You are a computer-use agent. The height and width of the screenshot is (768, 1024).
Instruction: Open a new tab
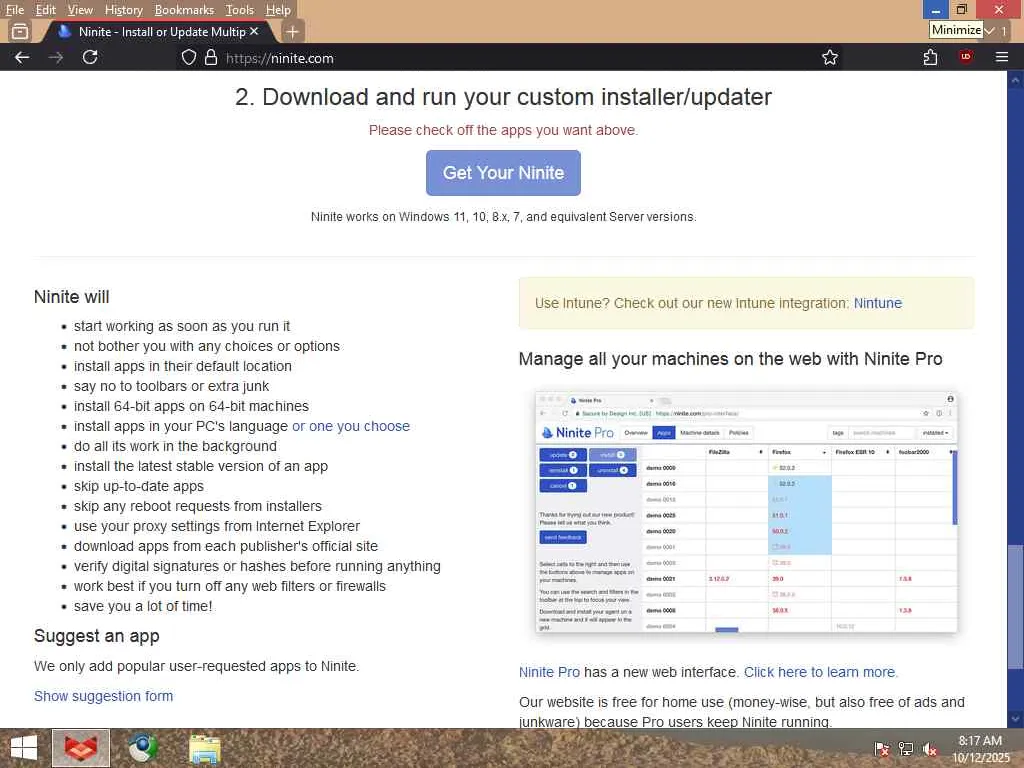(x=293, y=31)
